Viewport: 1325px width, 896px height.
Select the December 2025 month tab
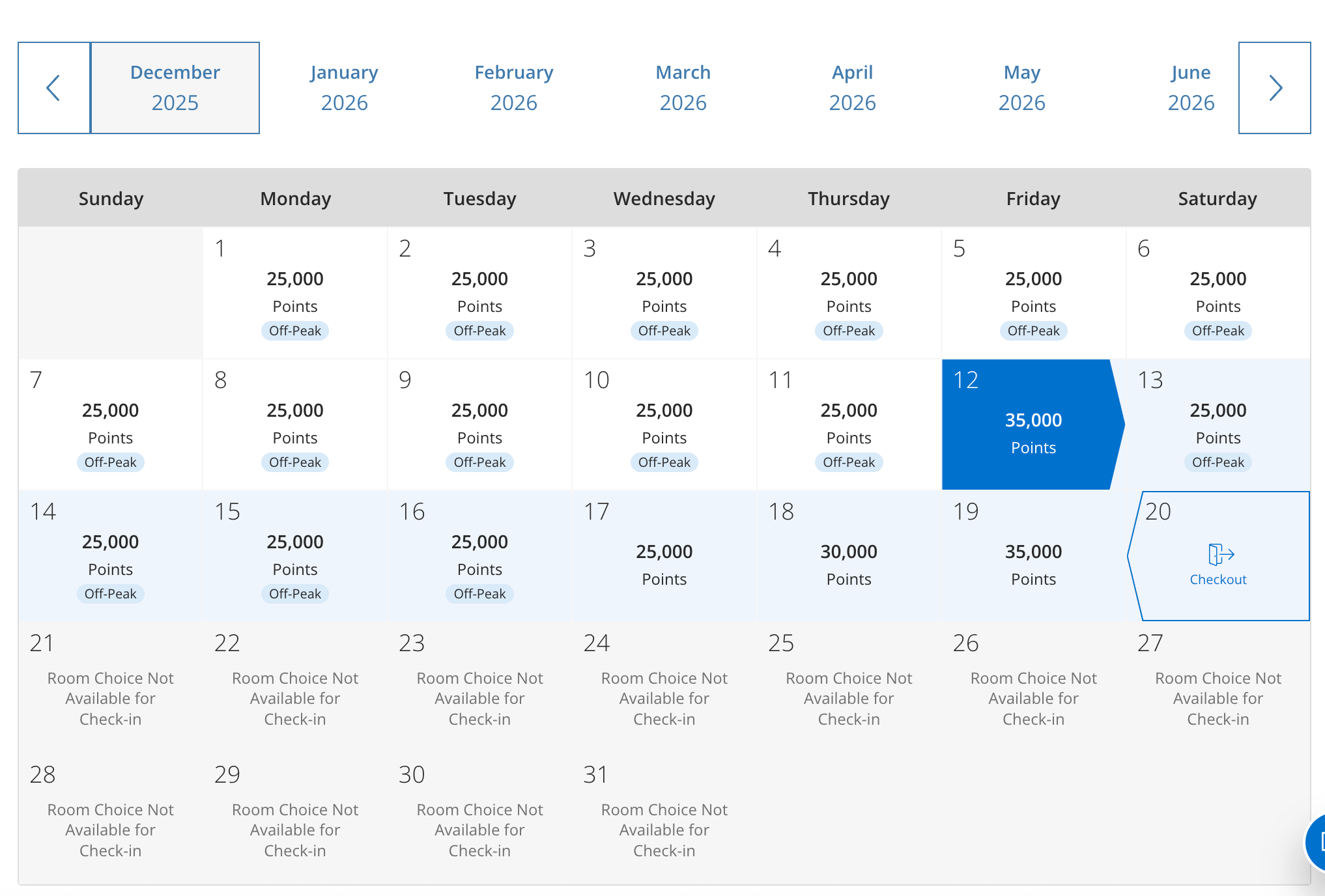tap(175, 87)
